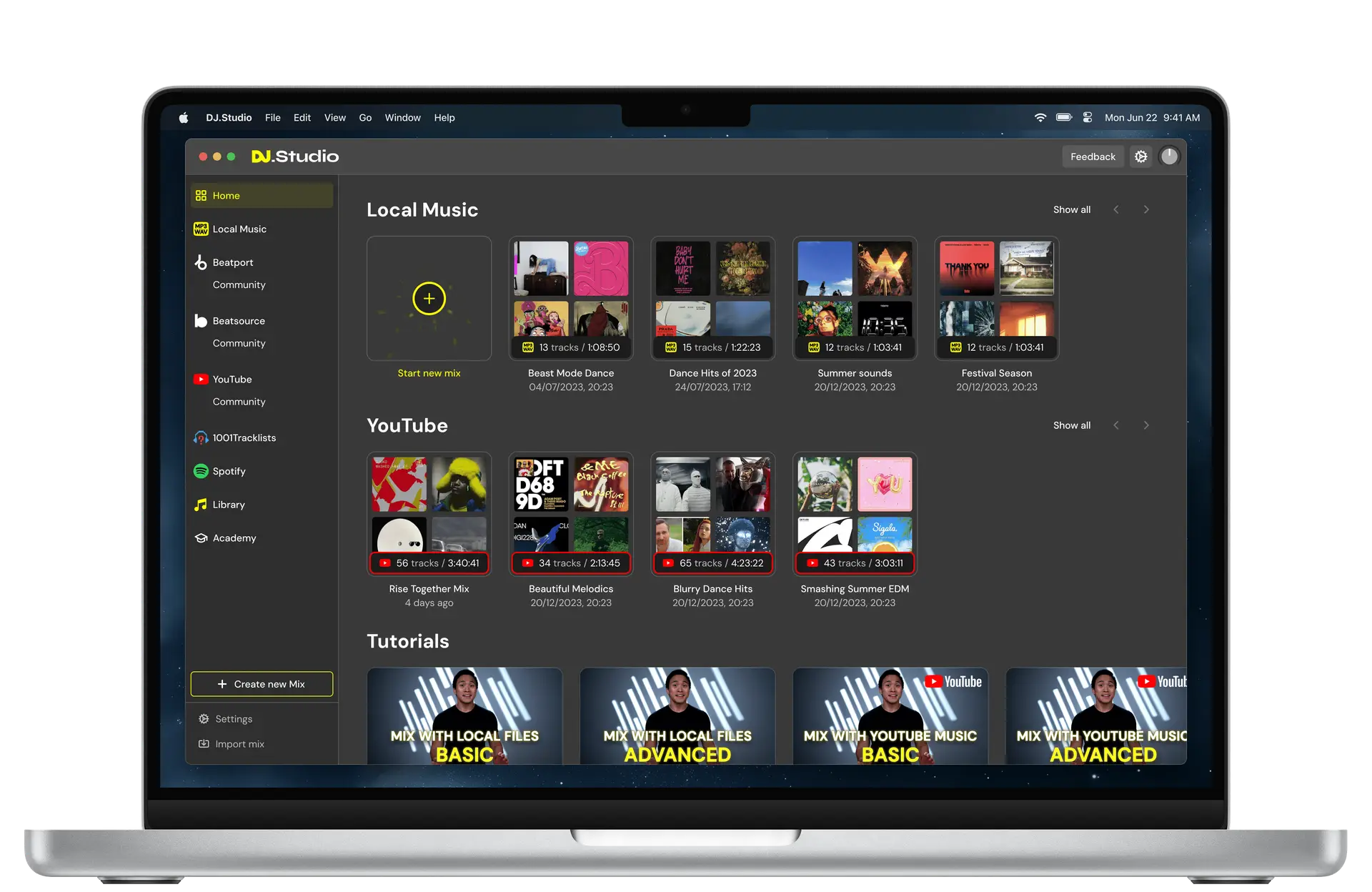Click the 65 tracks / 4:23:22 label
Image resolution: width=1372 pixels, height=892 pixels.
(712, 563)
